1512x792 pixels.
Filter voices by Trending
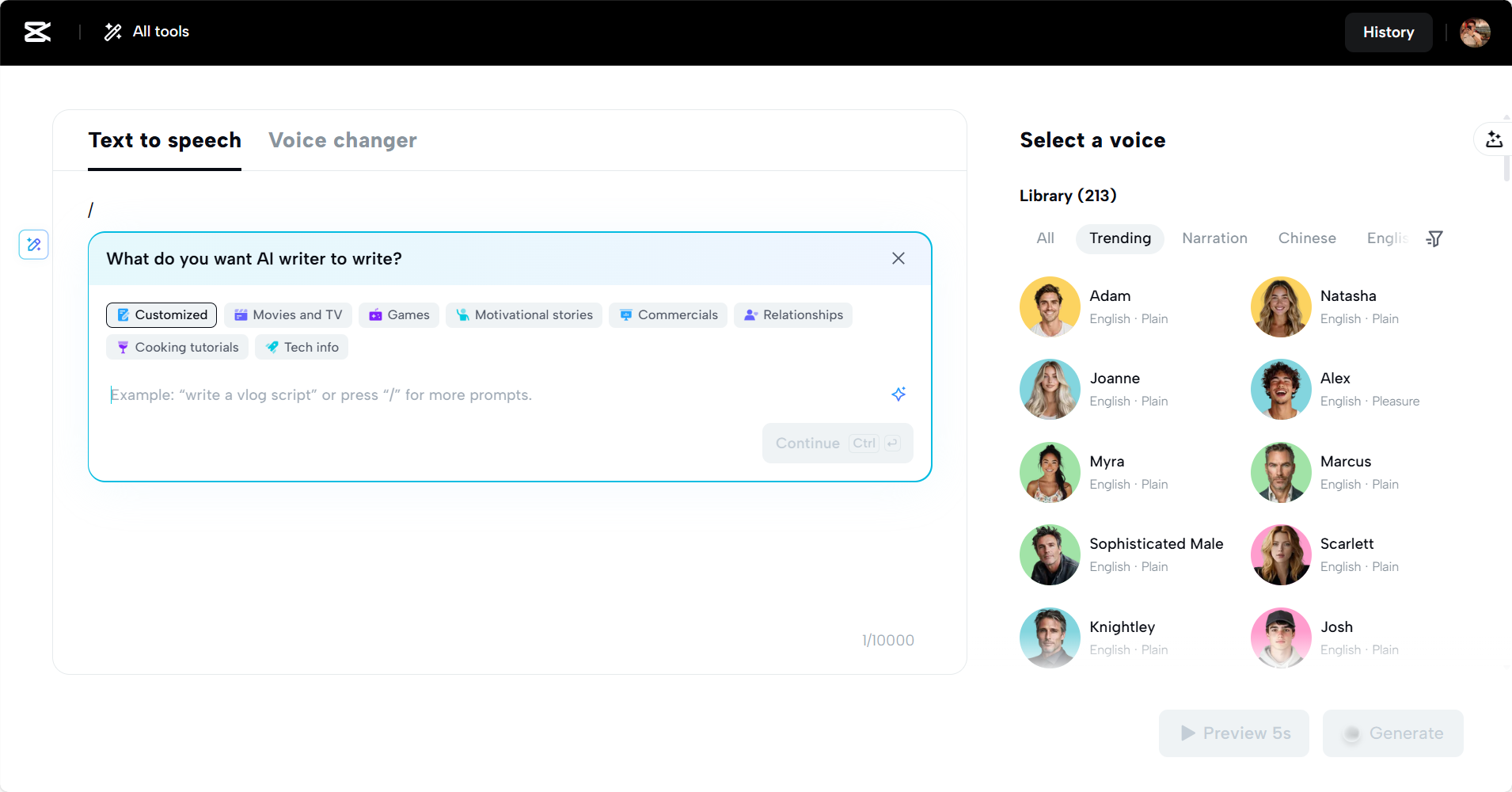pos(1120,238)
